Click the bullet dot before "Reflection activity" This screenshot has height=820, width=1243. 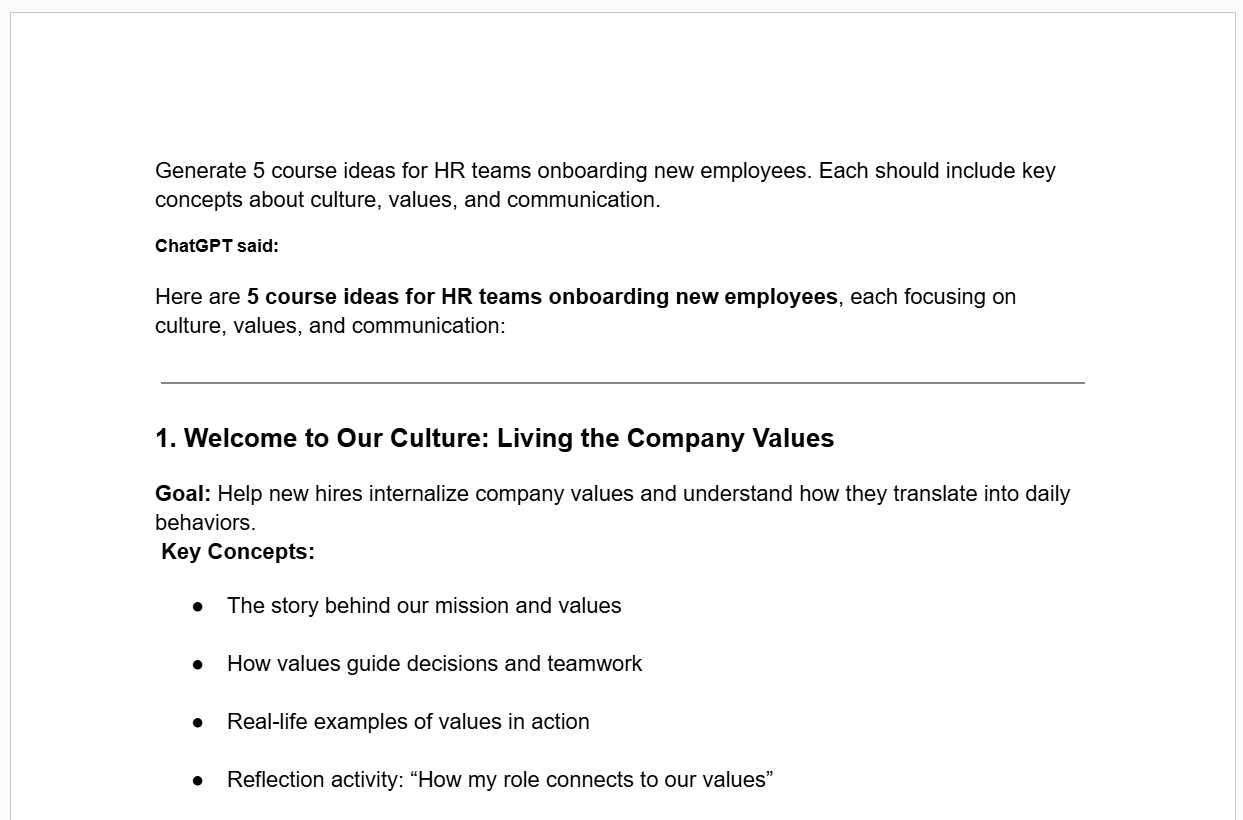[198, 780]
